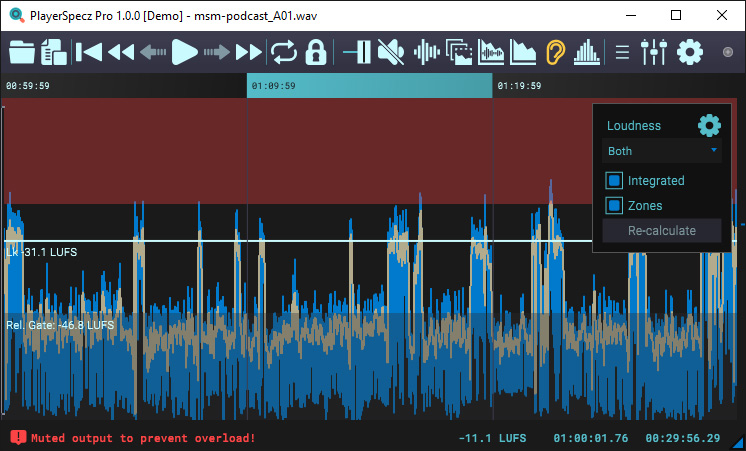Click the padlock lock icon
The height and width of the screenshot is (451, 746).
(316, 51)
